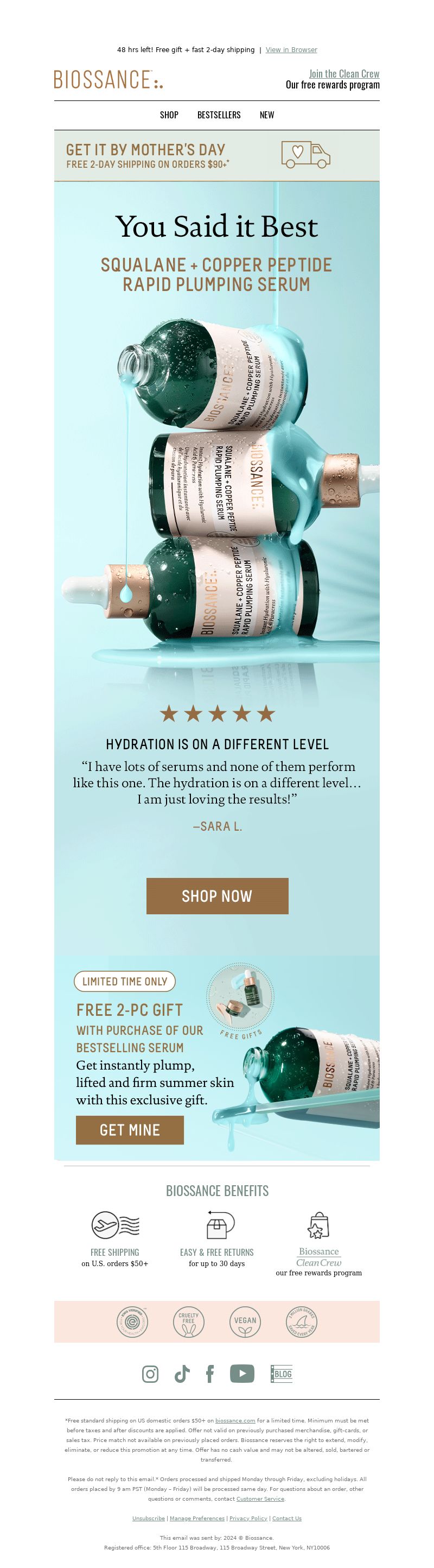Click the Vegan badge
The height and width of the screenshot is (1568, 434).
click(x=245, y=1322)
